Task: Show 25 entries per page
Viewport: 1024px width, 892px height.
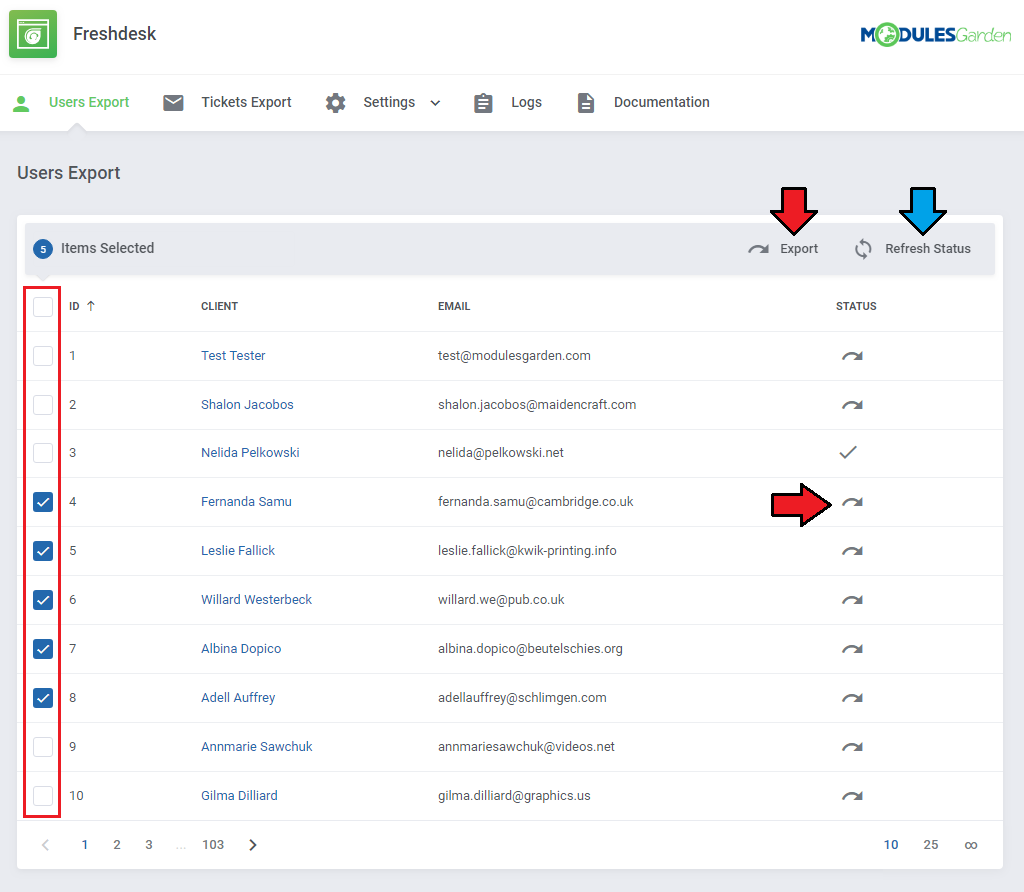Action: point(931,845)
